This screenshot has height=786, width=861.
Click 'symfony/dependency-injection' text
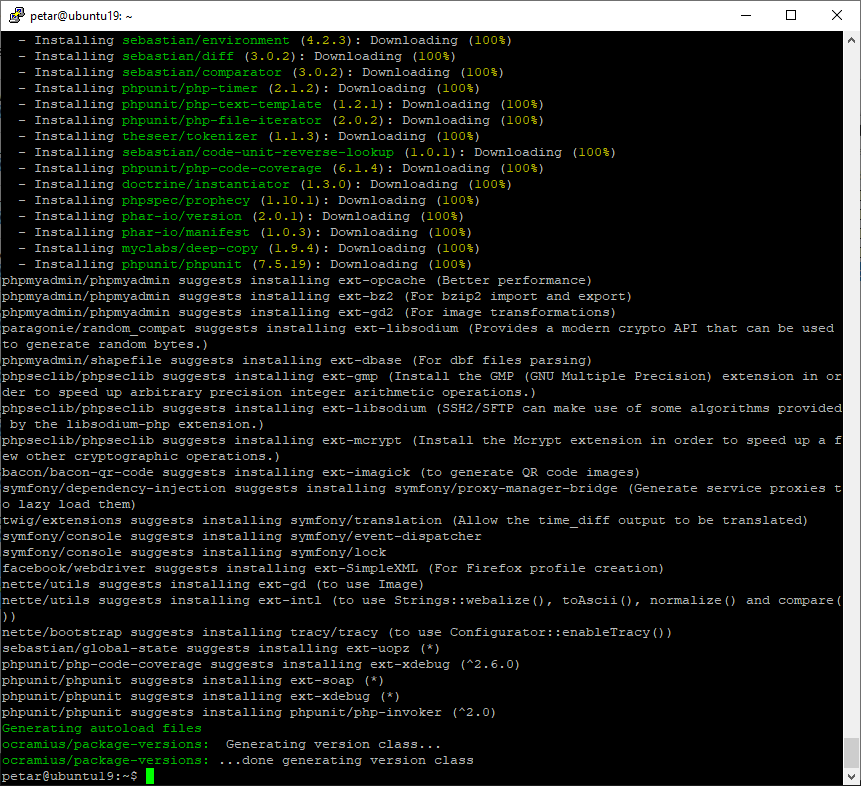click(114, 488)
